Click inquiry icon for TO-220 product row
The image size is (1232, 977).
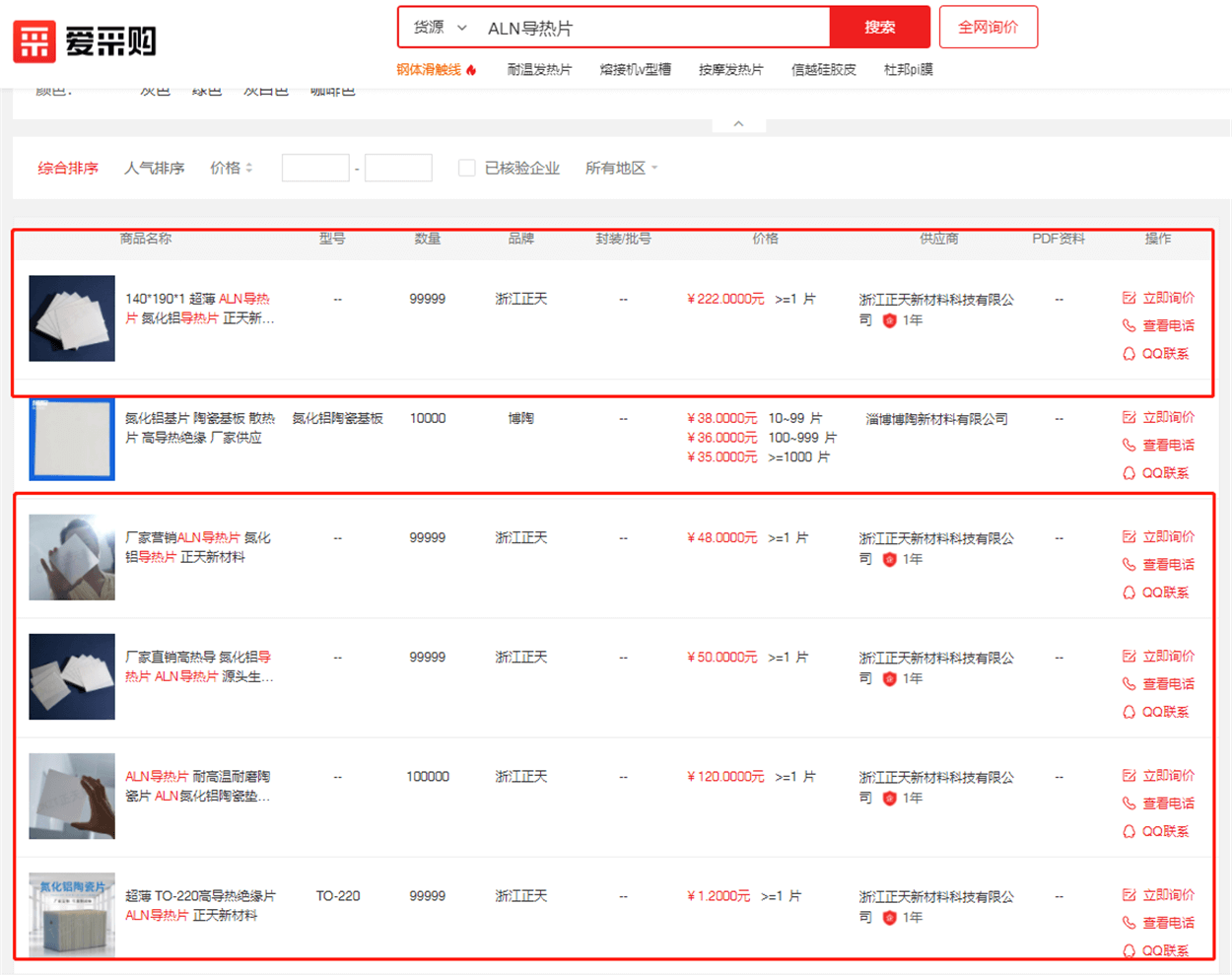click(1129, 895)
